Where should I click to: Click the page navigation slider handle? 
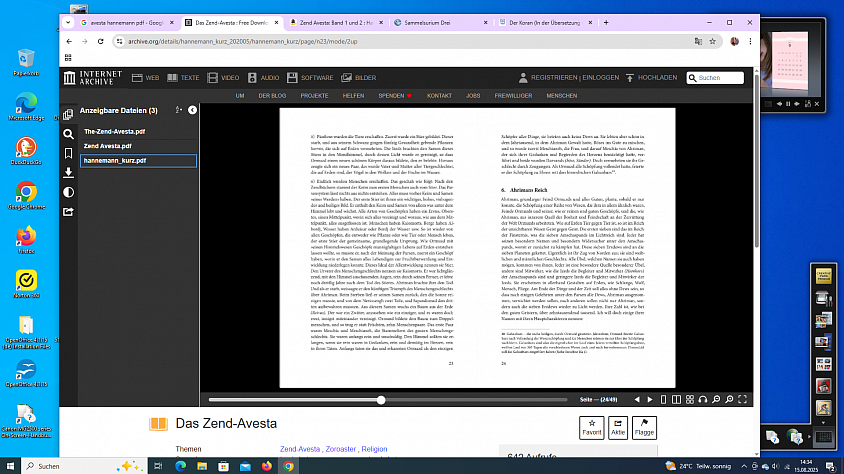pos(381,400)
